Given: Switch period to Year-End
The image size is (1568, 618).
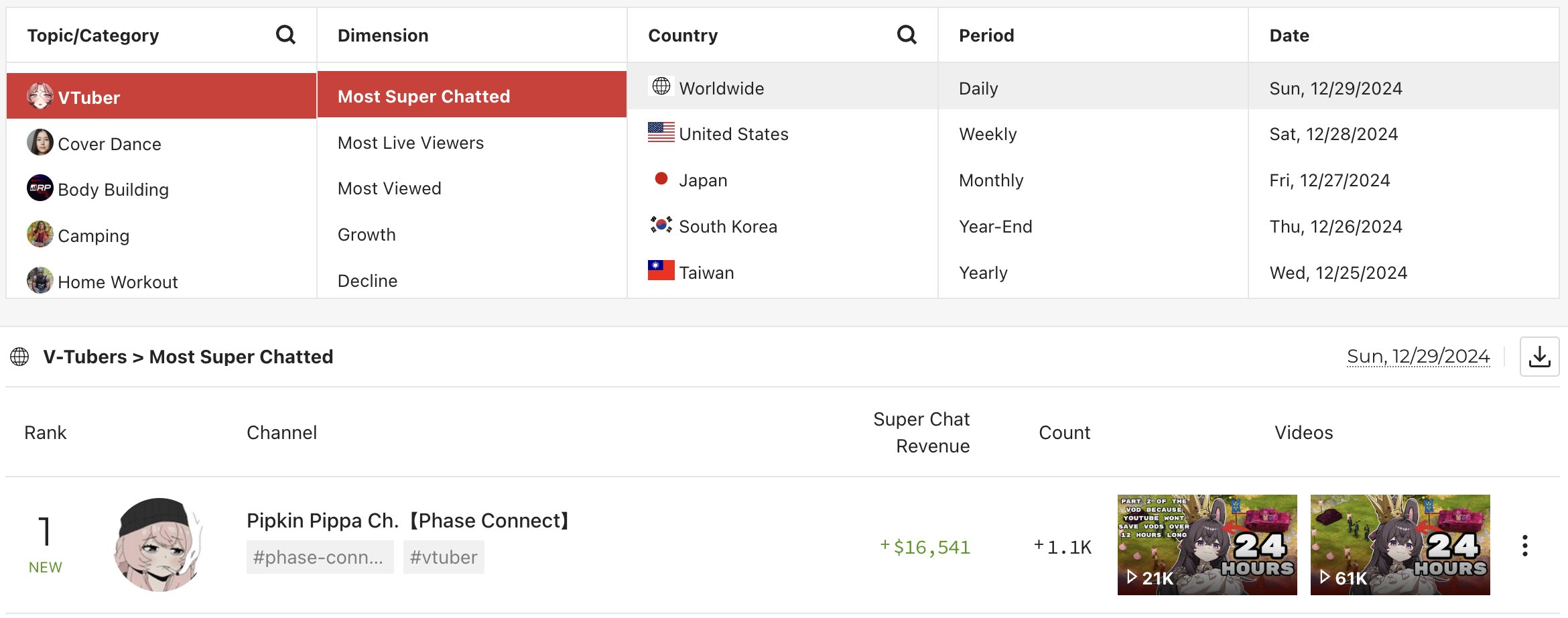Looking at the screenshot, I should tap(1093, 226).
